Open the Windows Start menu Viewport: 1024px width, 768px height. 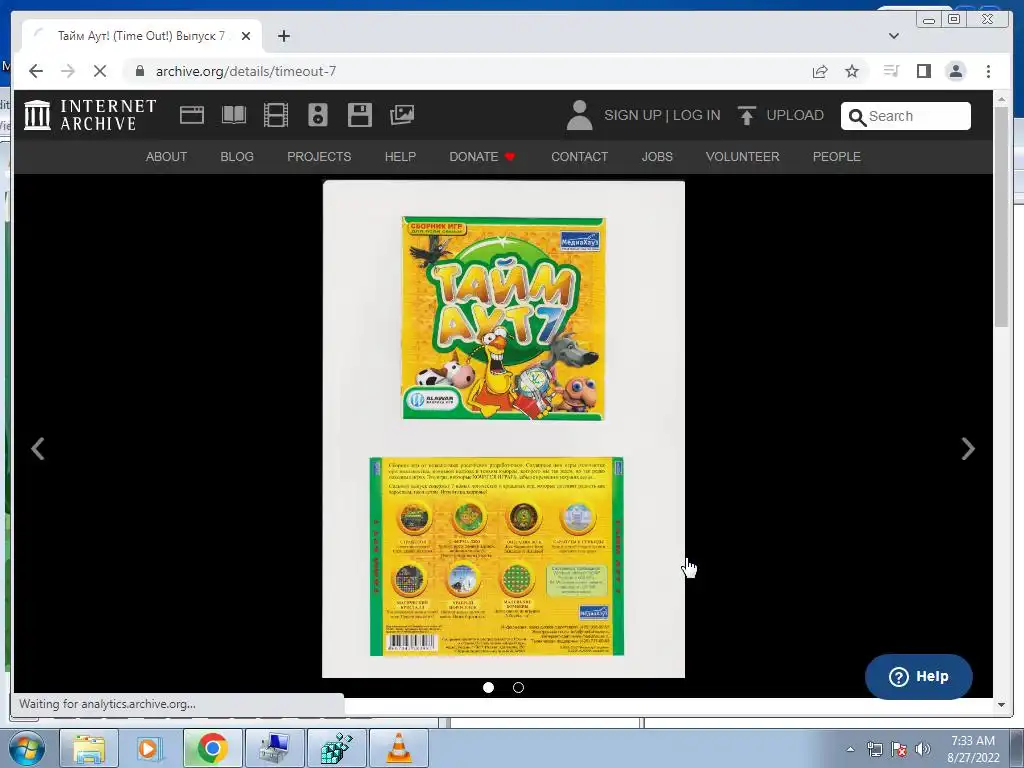25,748
